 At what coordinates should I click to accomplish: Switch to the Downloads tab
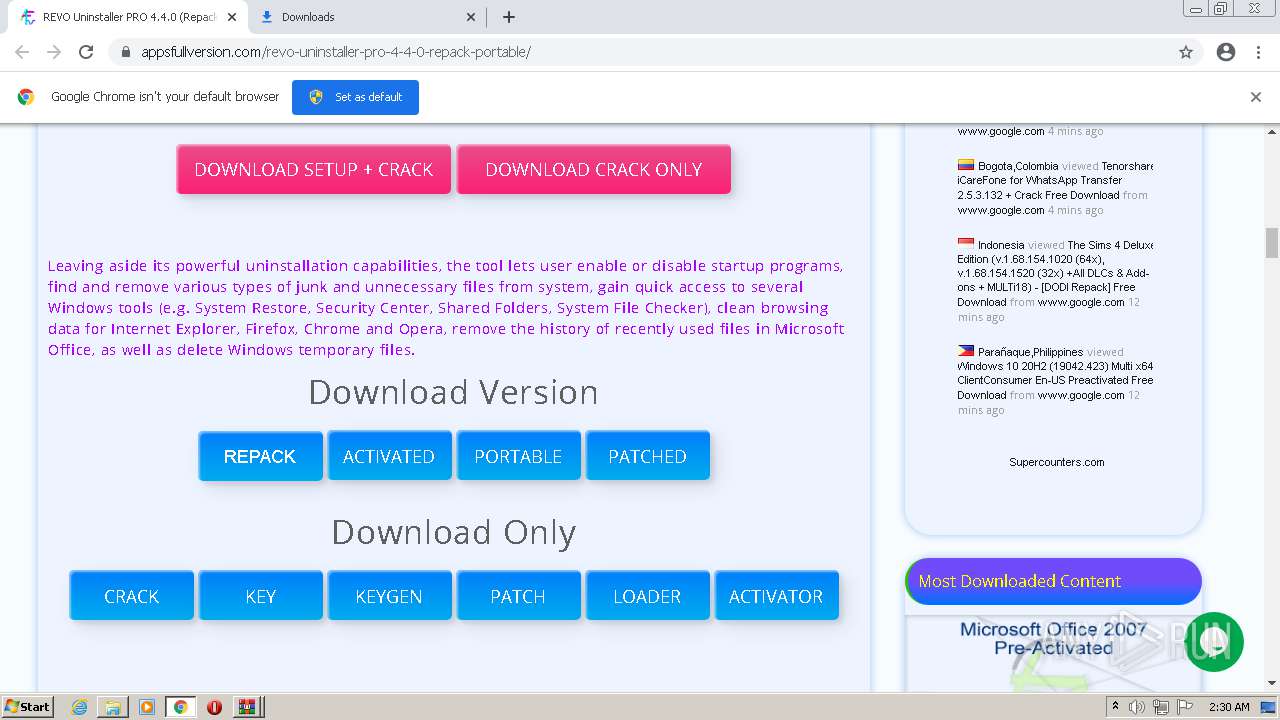[367, 17]
